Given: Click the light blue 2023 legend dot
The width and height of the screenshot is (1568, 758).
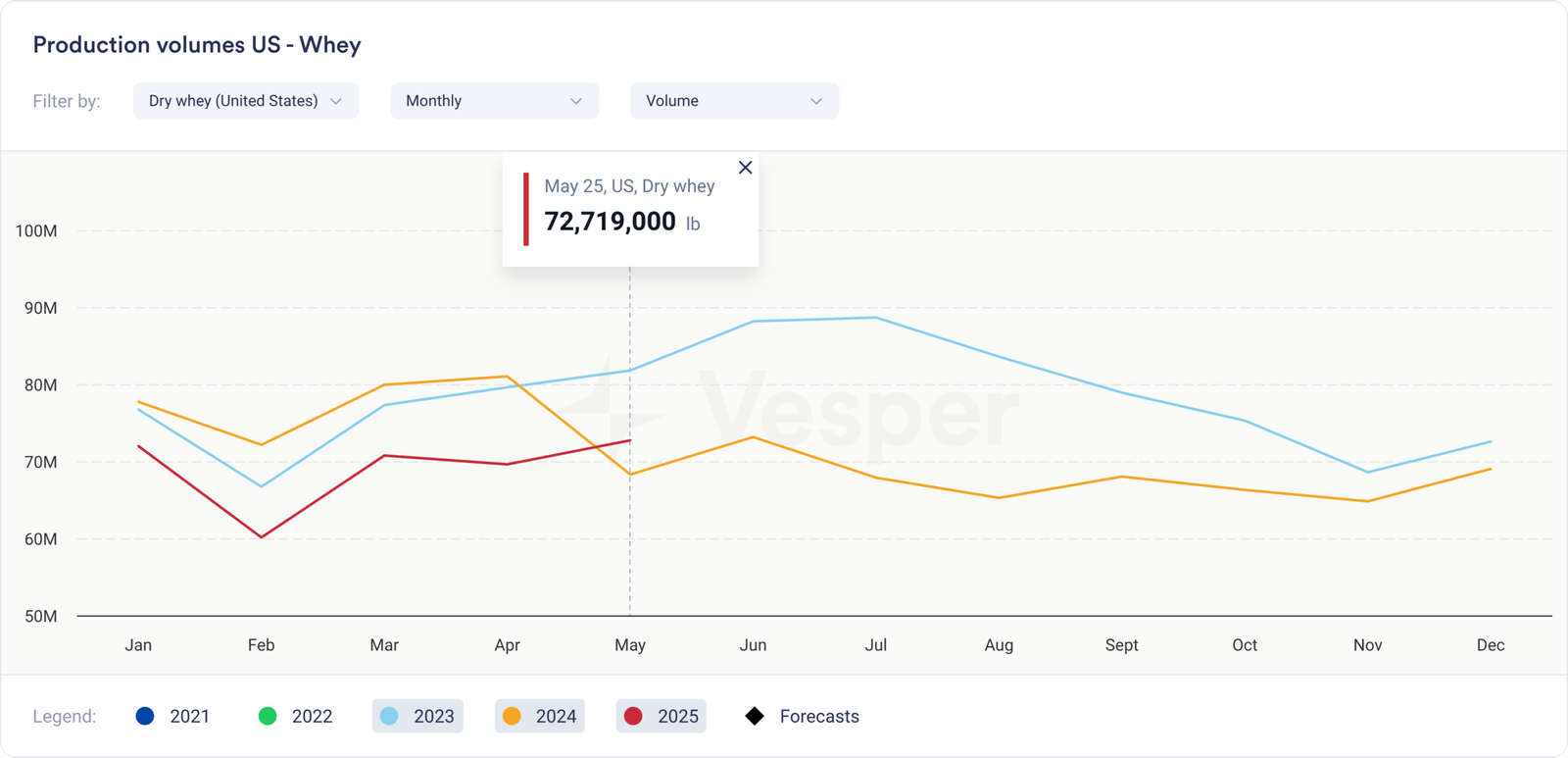Looking at the screenshot, I should [x=389, y=716].
